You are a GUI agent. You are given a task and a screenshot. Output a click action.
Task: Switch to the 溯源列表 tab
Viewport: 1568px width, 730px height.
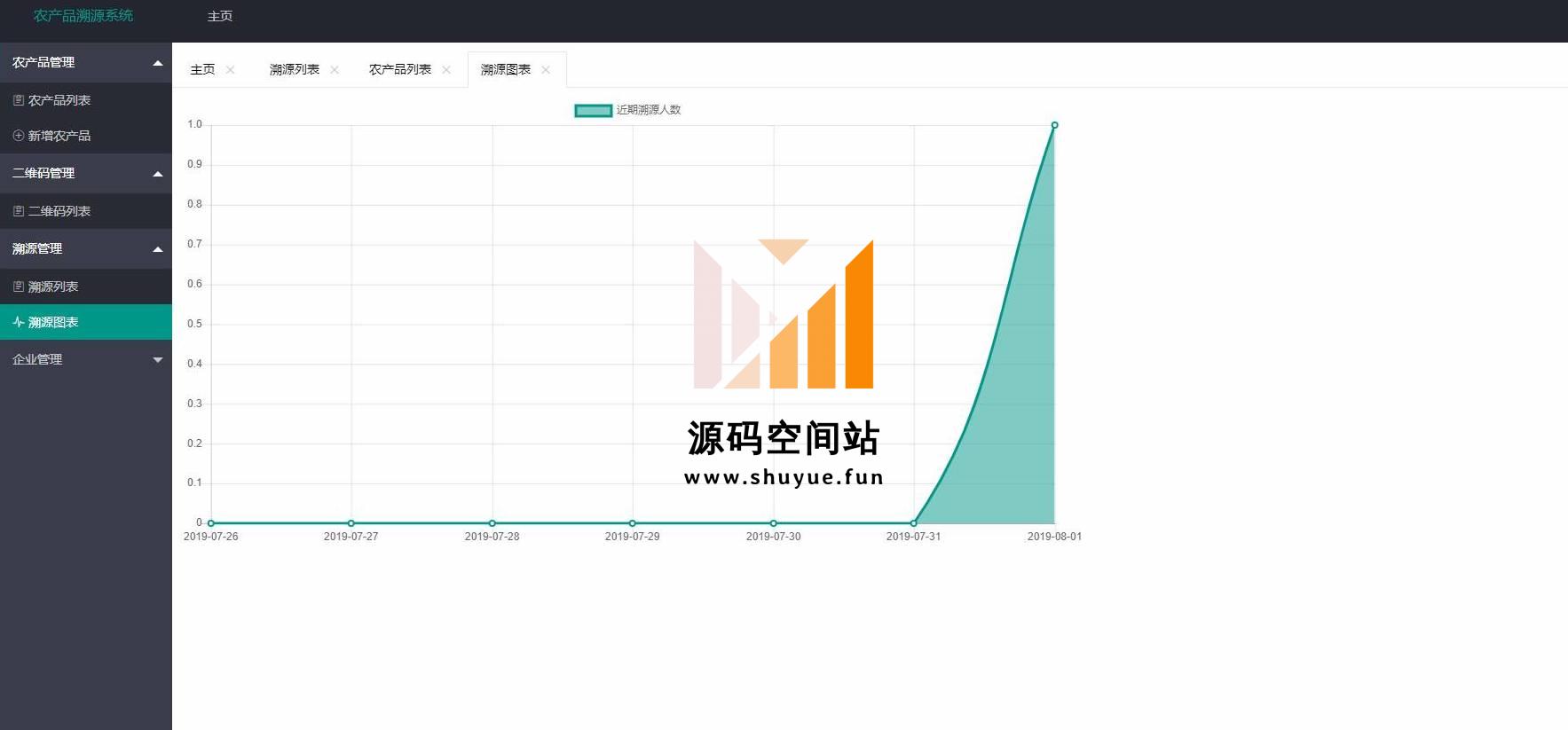(295, 69)
